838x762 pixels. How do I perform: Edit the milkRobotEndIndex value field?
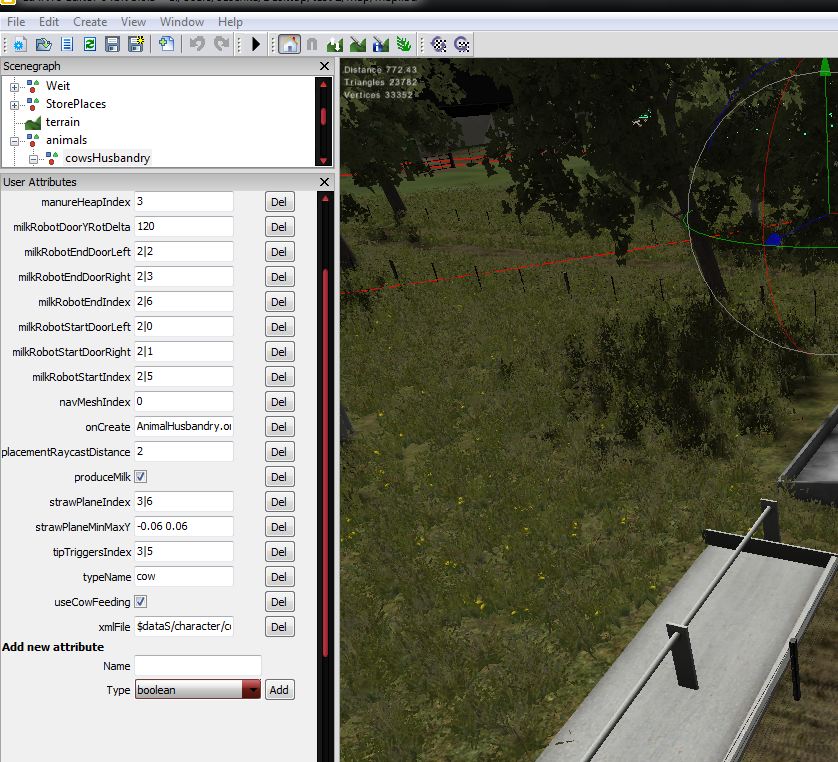(184, 301)
